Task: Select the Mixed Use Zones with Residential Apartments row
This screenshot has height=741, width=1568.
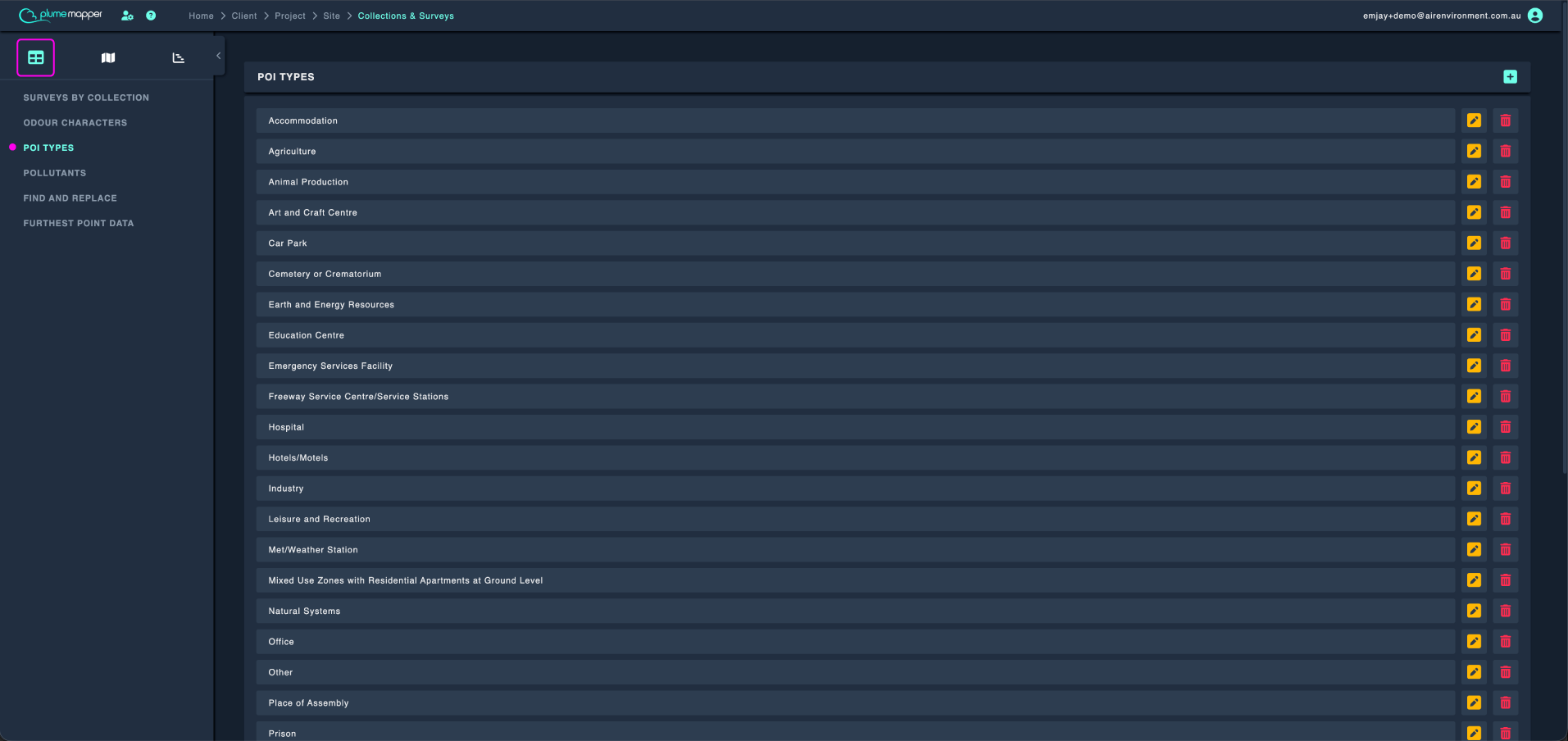Action: pyautogui.click(x=855, y=580)
